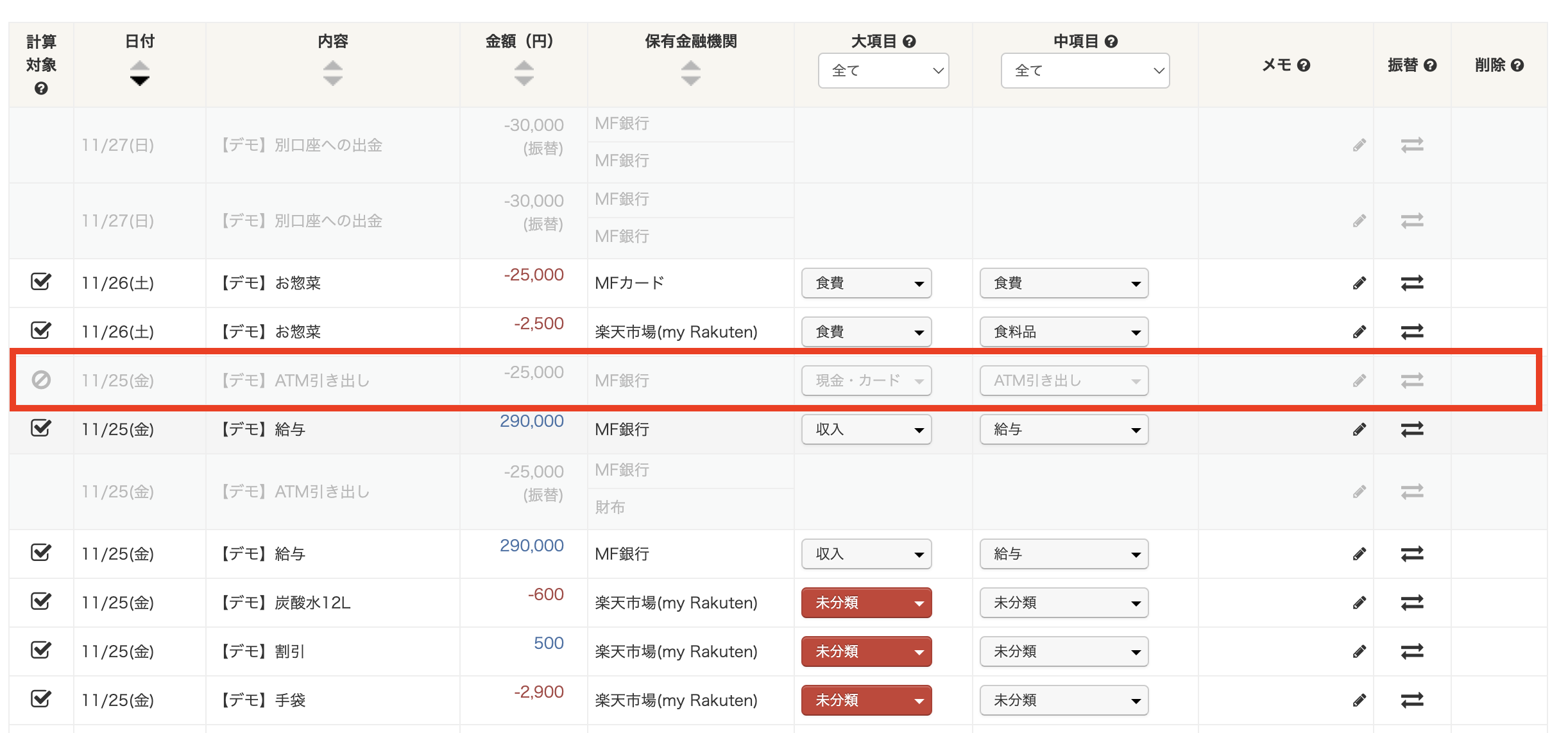1568x733 pixels.
Task: Open 現金・カード dropdown in ATM引き出し row
Action: [x=866, y=381]
